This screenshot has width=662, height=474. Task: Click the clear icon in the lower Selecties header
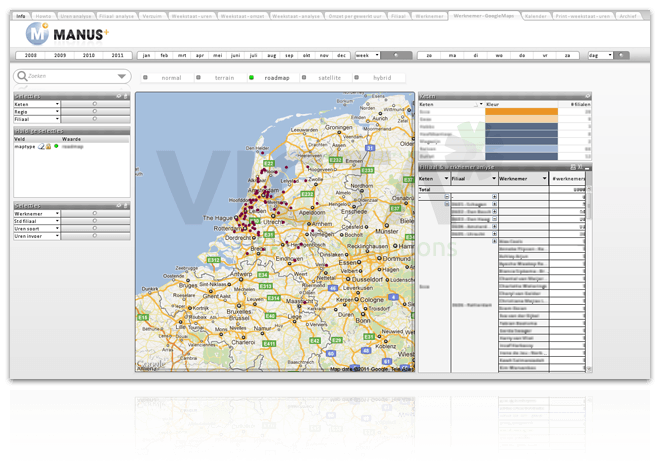pyautogui.click(x=119, y=206)
